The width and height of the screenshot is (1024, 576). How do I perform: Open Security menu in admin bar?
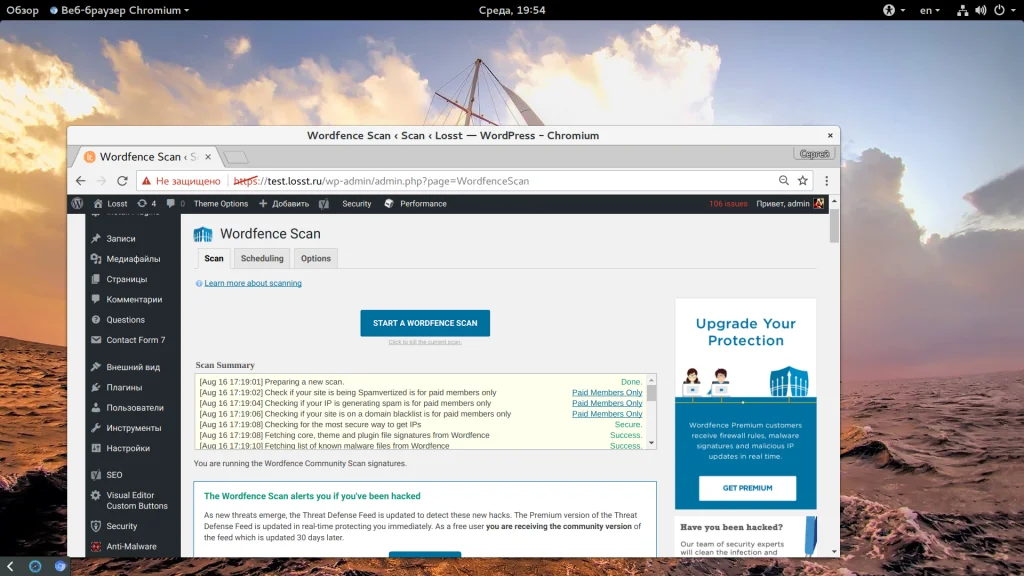click(357, 204)
